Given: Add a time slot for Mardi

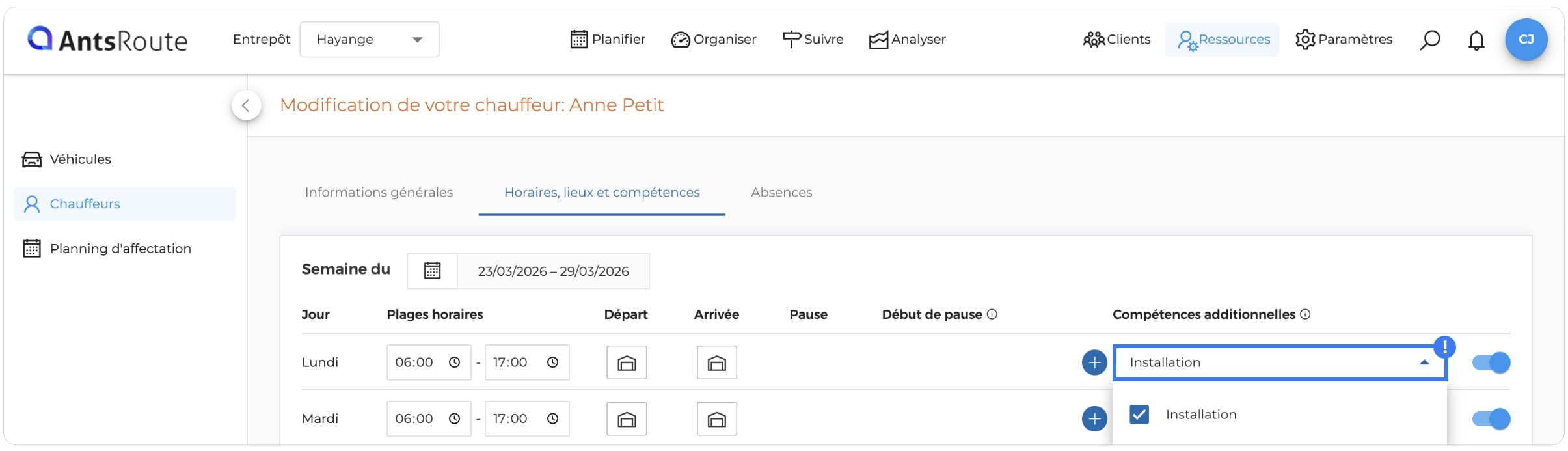Looking at the screenshot, I should (1094, 418).
